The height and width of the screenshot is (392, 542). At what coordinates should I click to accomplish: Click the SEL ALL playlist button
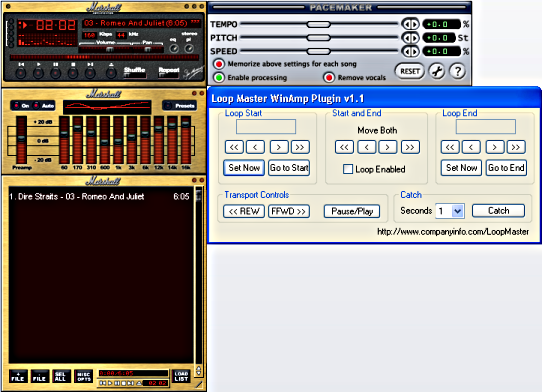[x=61, y=376]
